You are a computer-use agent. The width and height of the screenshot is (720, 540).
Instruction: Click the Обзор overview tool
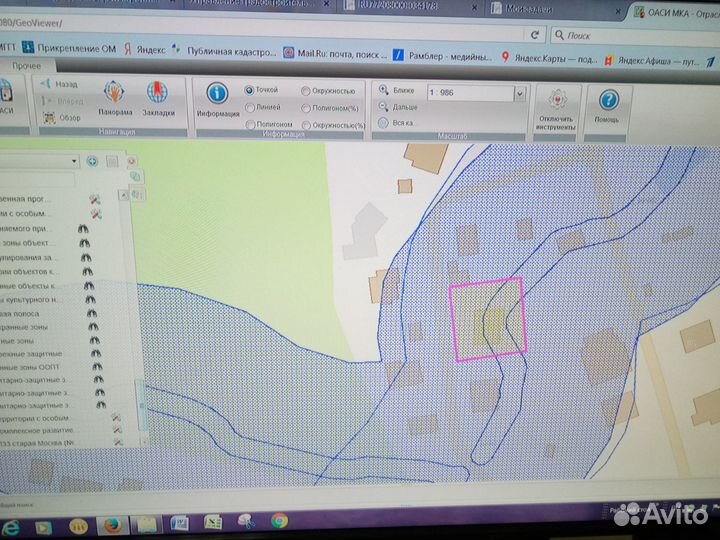pyautogui.click(x=50, y=117)
